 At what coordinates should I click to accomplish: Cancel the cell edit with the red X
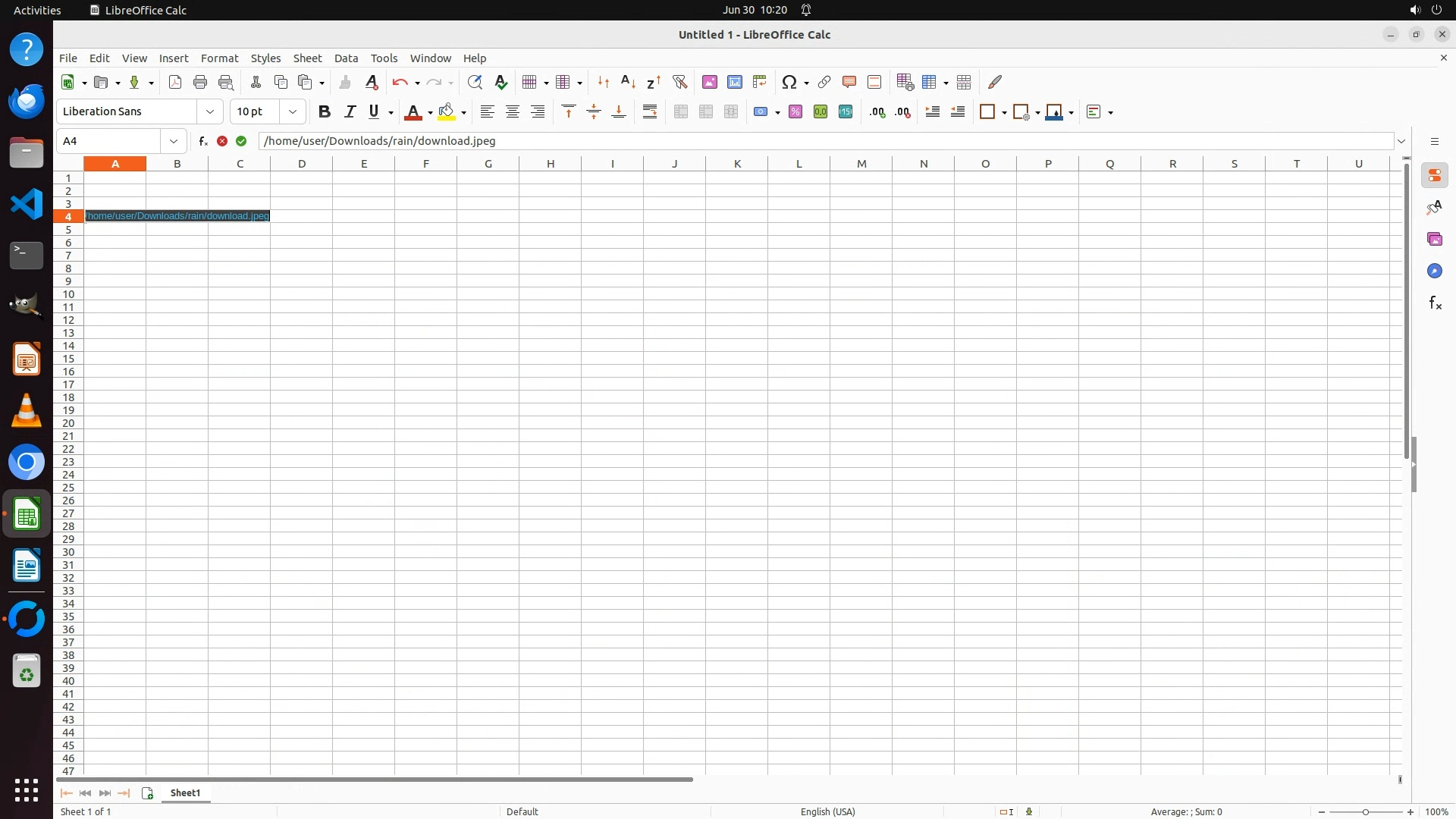[x=222, y=141]
